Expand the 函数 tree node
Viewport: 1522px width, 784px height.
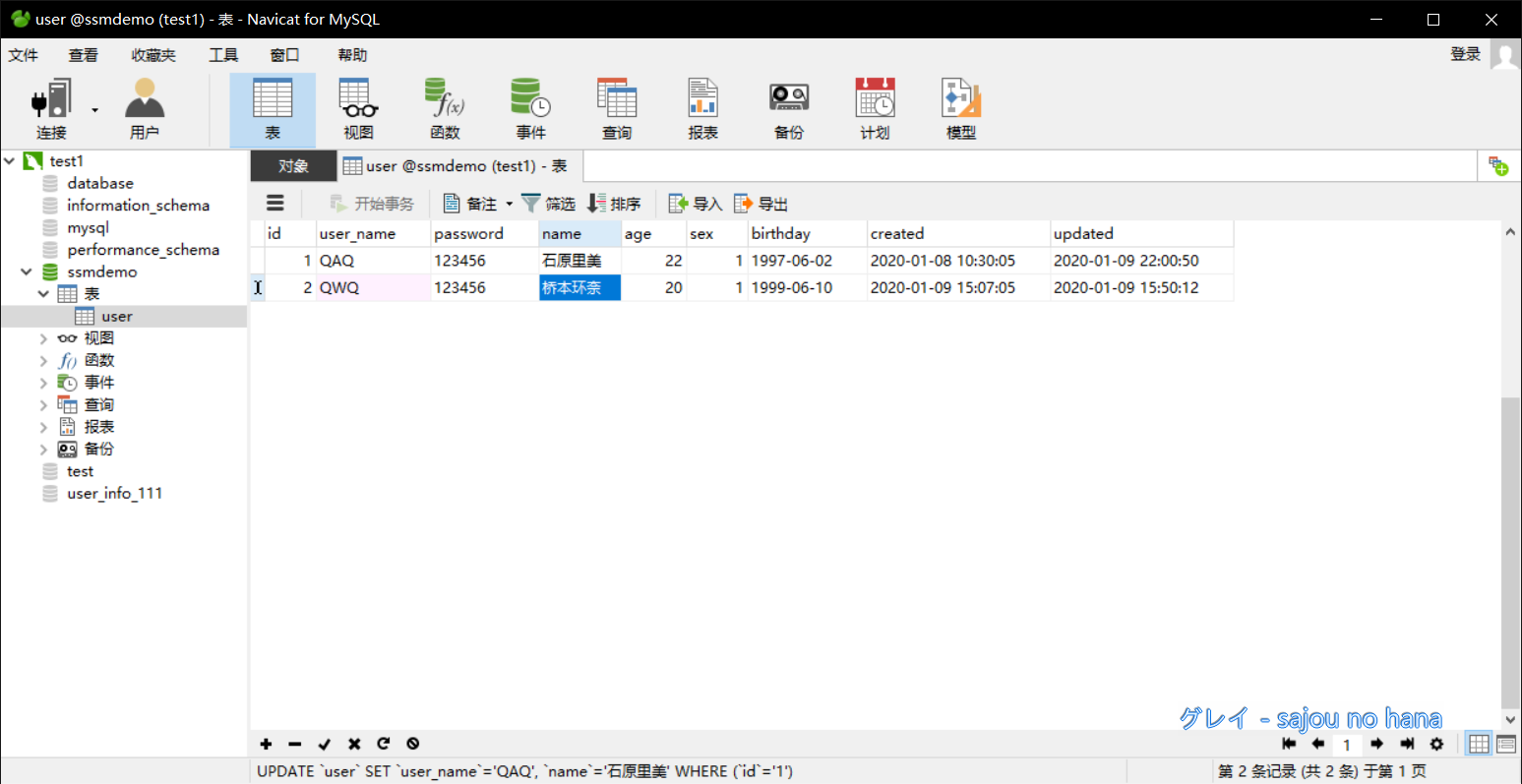pos(43,360)
